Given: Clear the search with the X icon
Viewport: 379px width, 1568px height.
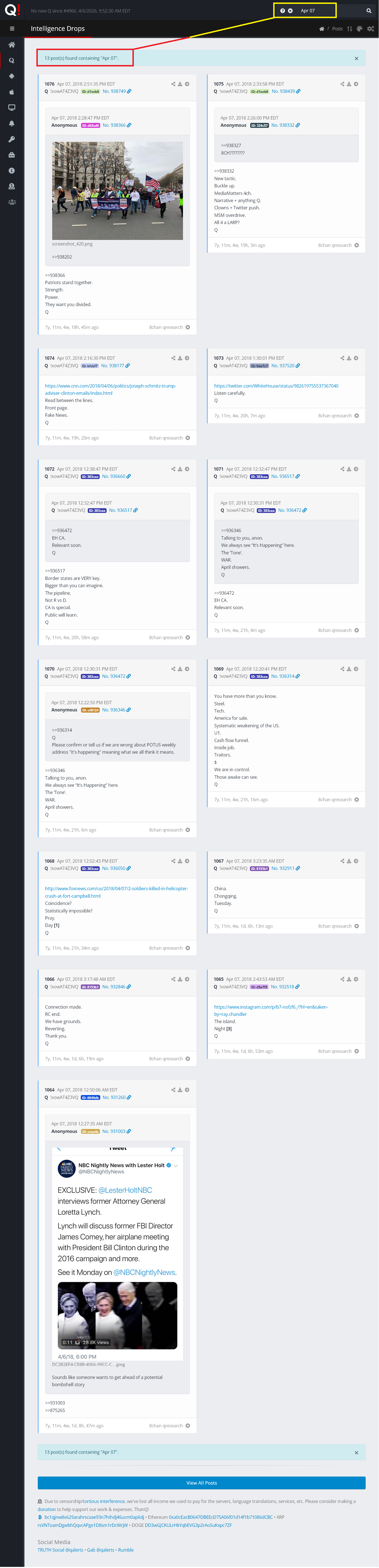Looking at the screenshot, I should pos(290,11).
